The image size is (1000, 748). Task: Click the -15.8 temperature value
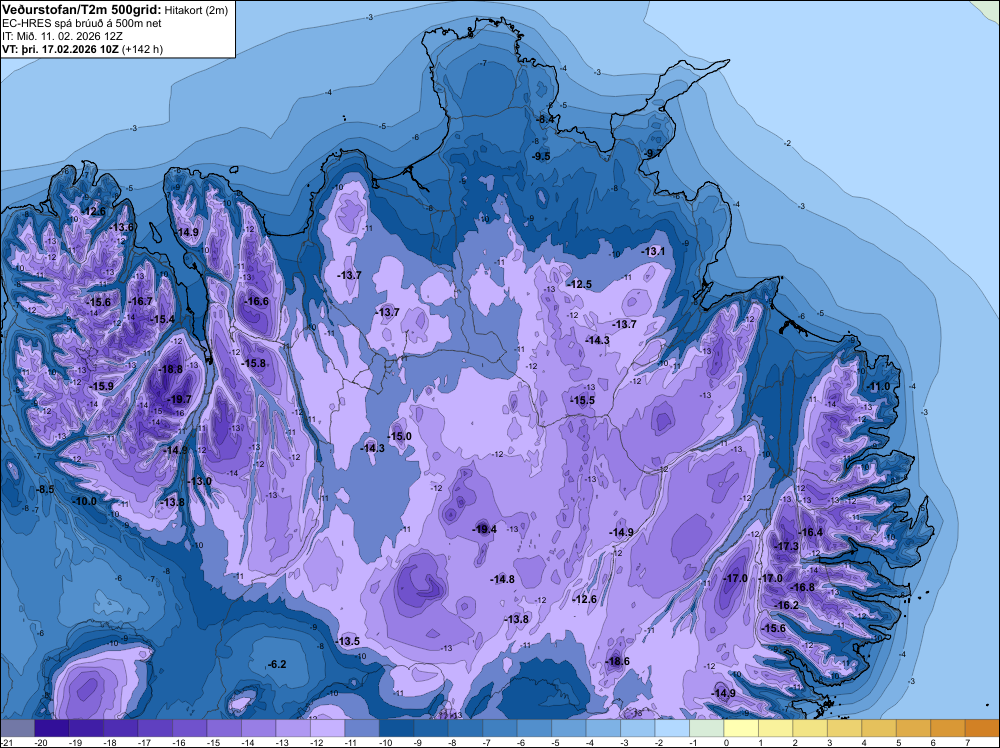click(253, 363)
